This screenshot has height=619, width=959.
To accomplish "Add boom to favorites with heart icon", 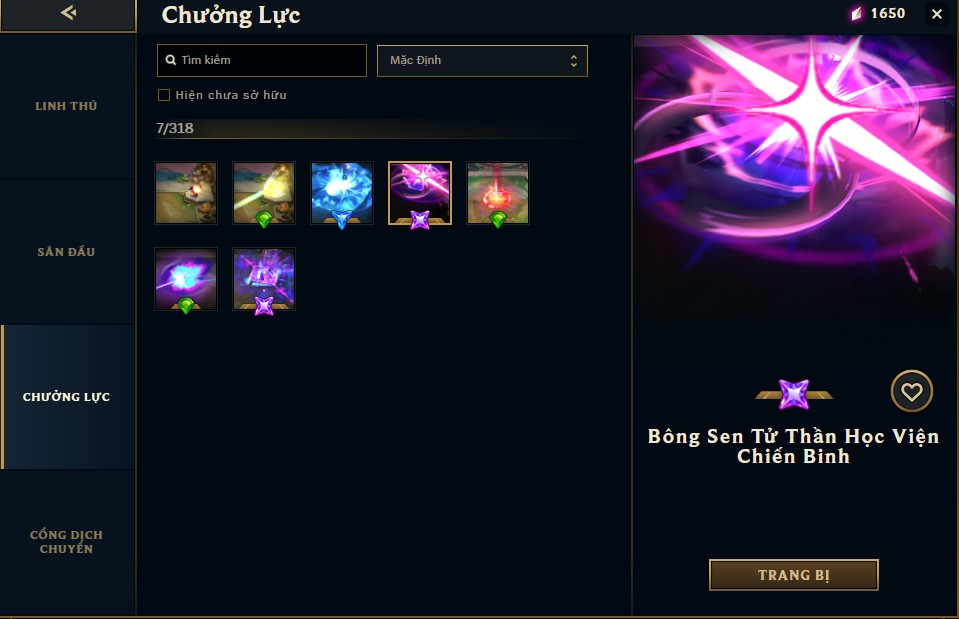I will tap(911, 391).
